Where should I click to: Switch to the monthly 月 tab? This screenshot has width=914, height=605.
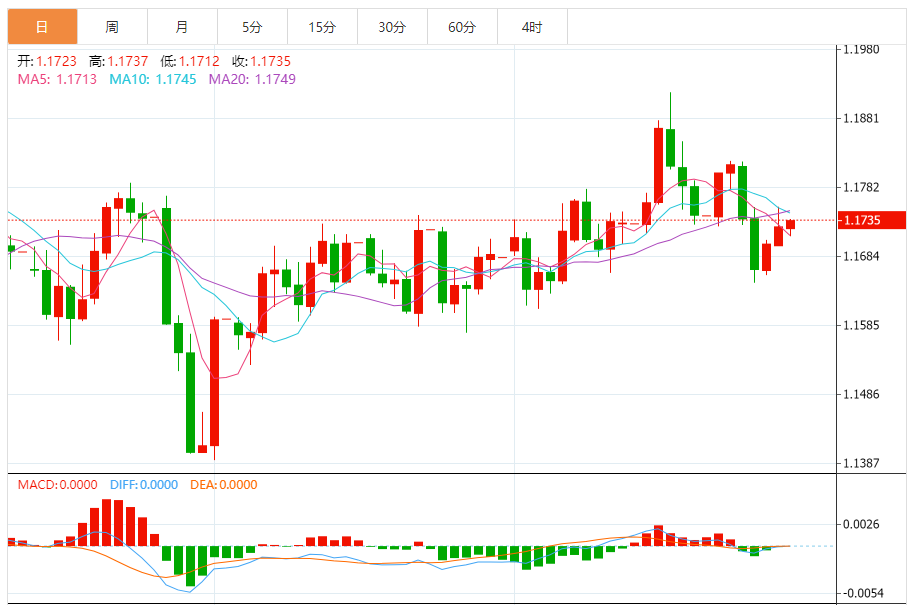tap(182, 27)
